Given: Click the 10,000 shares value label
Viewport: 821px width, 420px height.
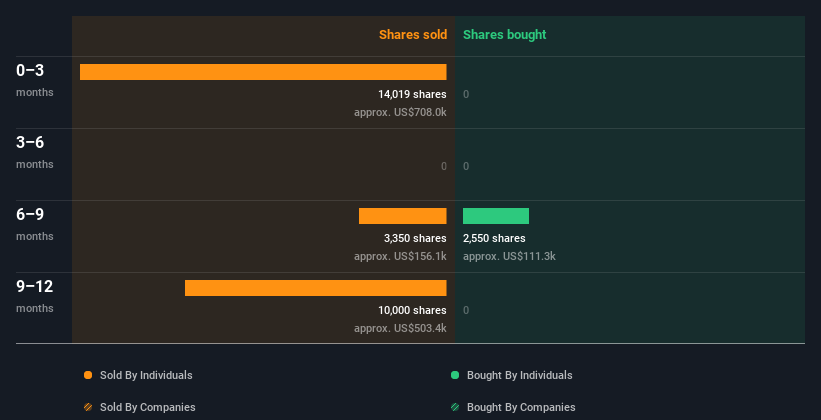Looking at the screenshot, I should (x=412, y=310).
